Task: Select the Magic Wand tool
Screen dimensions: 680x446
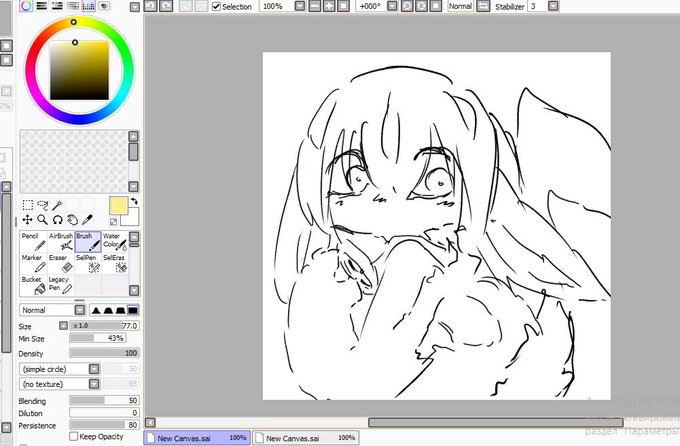Action: click(57, 205)
